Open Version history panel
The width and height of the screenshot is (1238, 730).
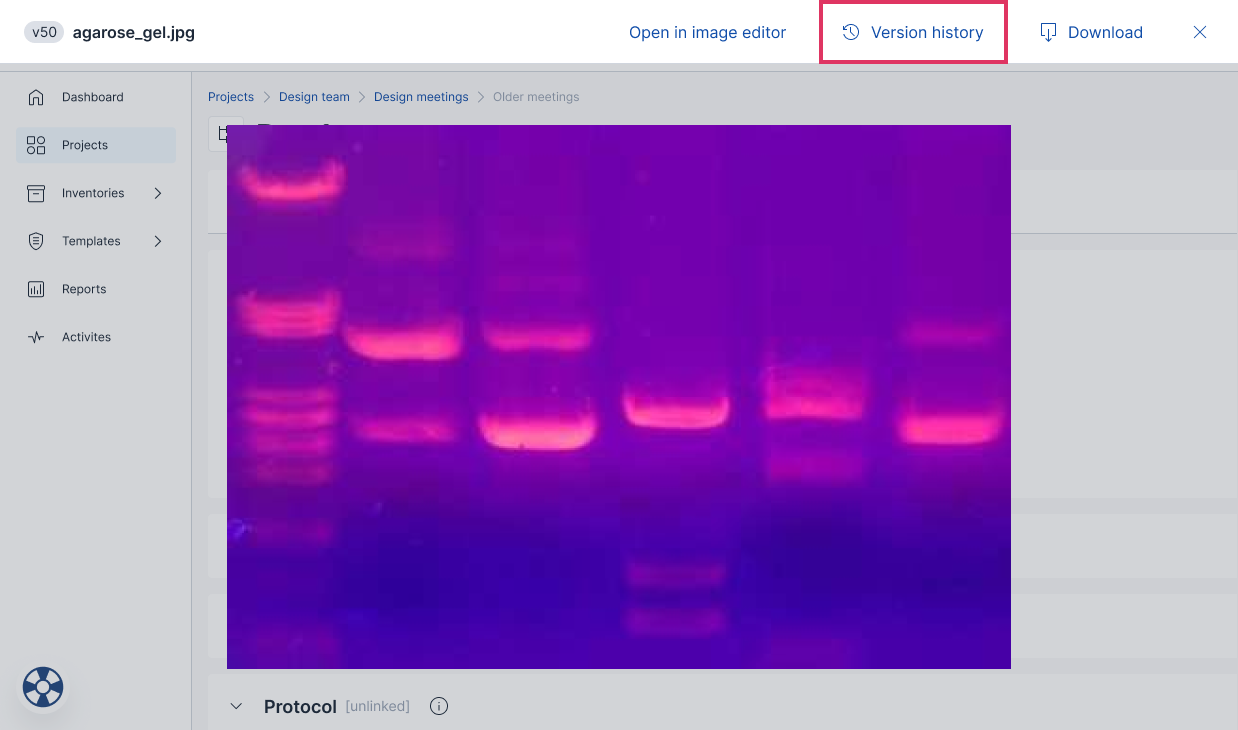913,32
